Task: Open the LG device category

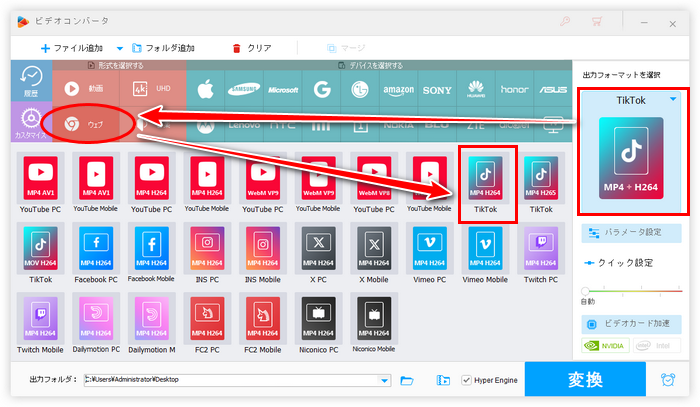Action: pos(360,89)
